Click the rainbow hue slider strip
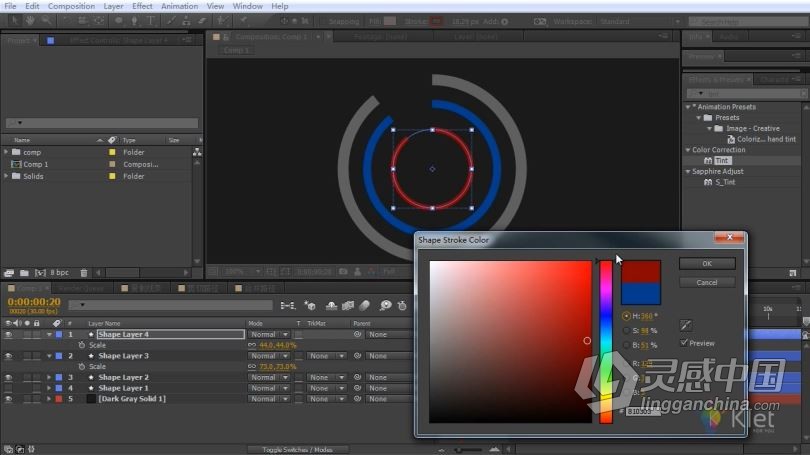Screen dimensions: 810x455 pyautogui.click(x=606, y=342)
